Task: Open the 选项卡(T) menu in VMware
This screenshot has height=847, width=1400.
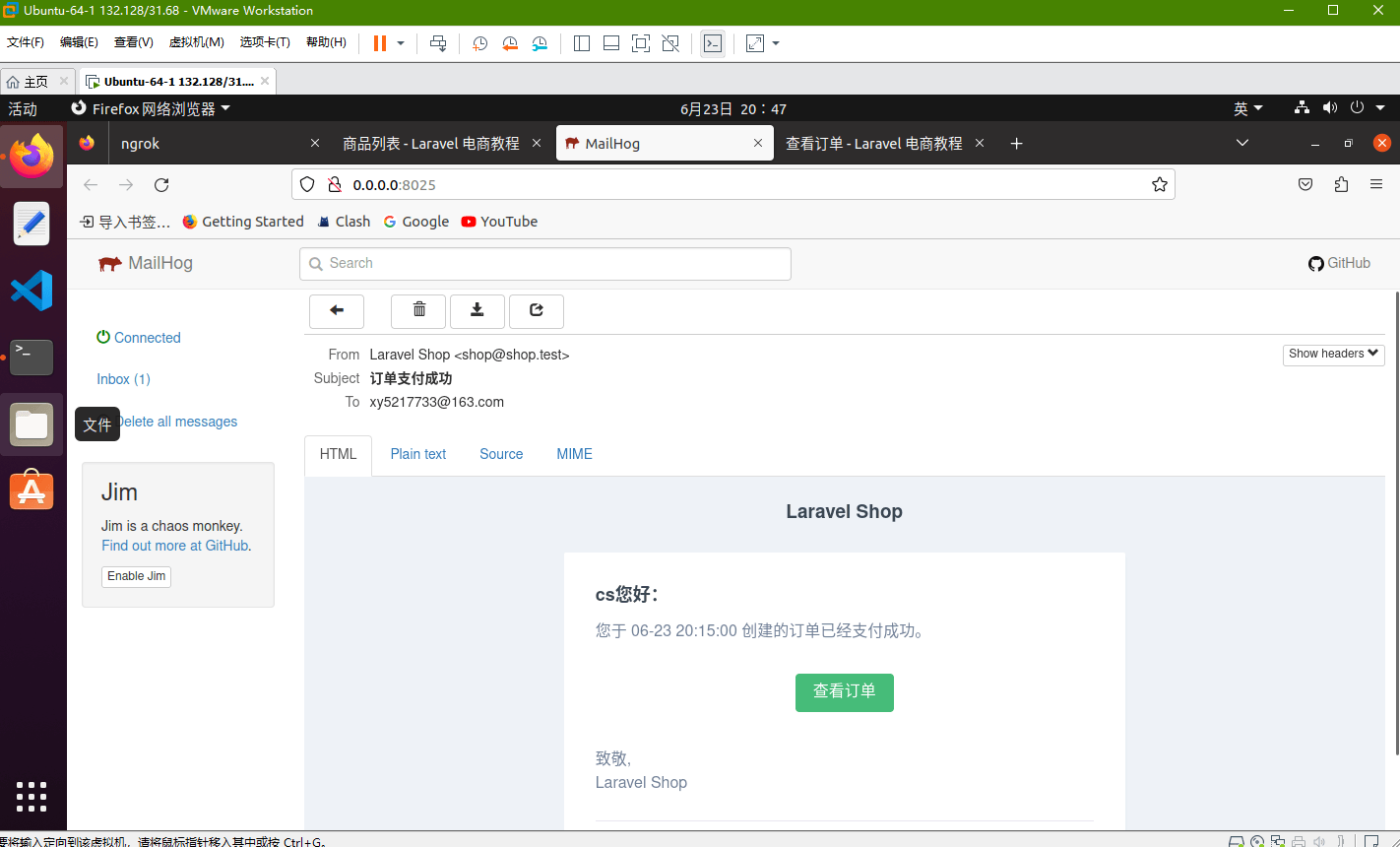Action: point(265,42)
